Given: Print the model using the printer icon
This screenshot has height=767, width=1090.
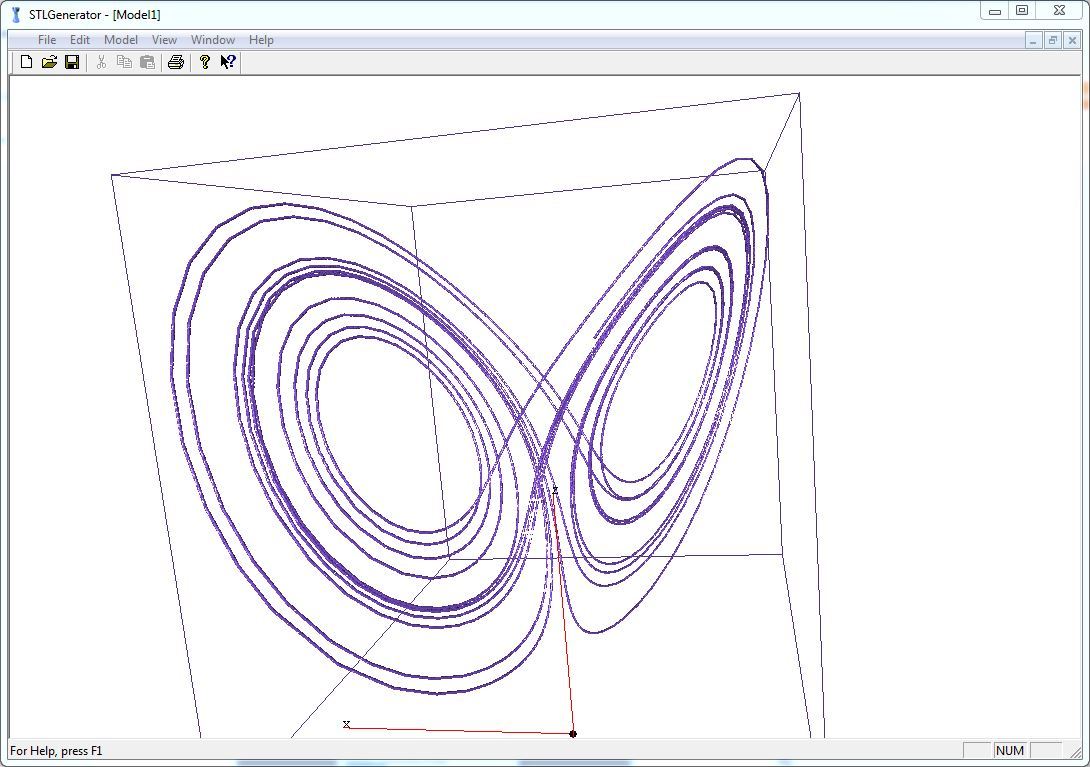Looking at the screenshot, I should (x=176, y=62).
